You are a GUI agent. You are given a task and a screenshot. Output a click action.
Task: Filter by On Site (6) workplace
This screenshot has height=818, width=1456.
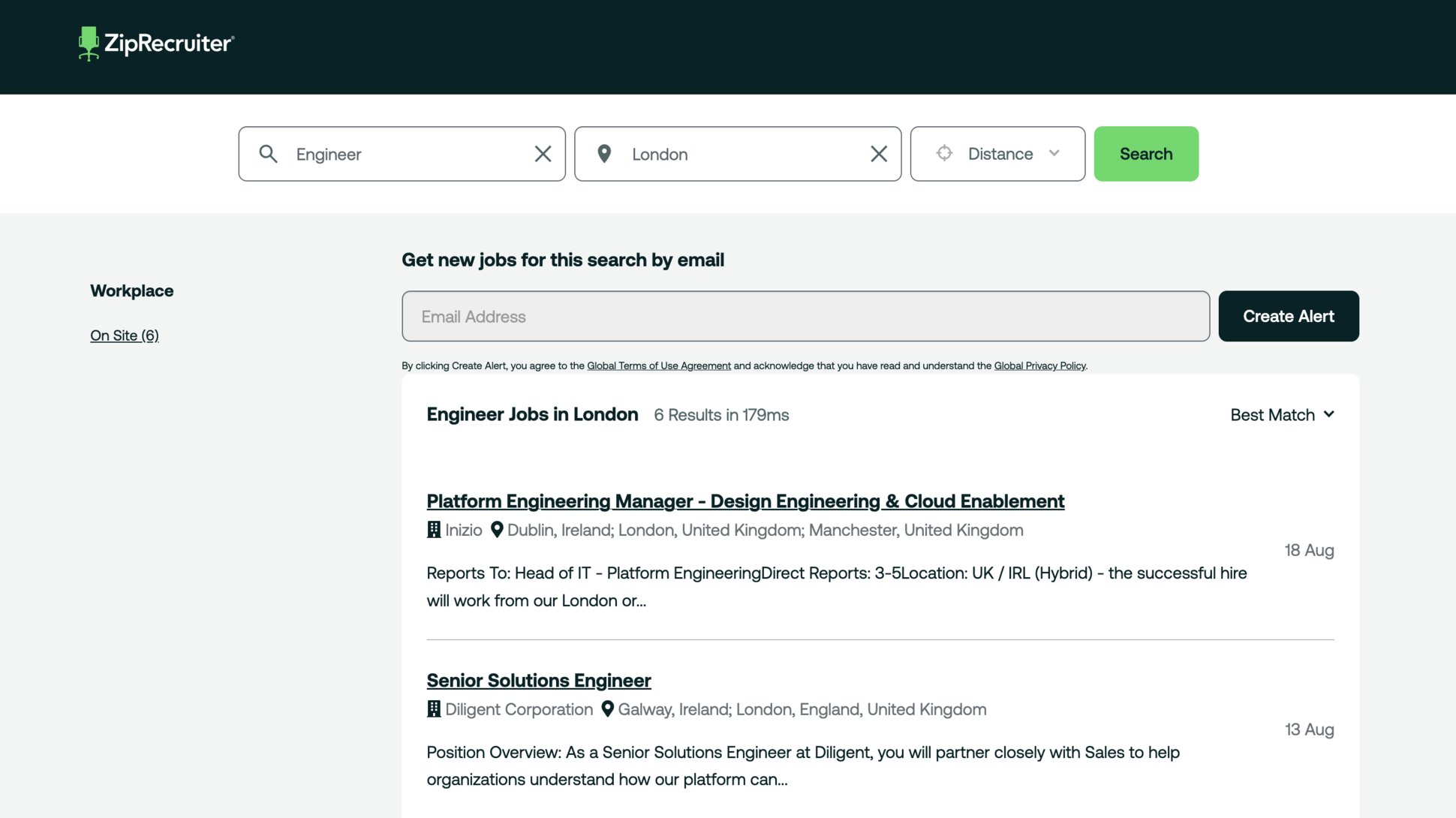pos(125,335)
